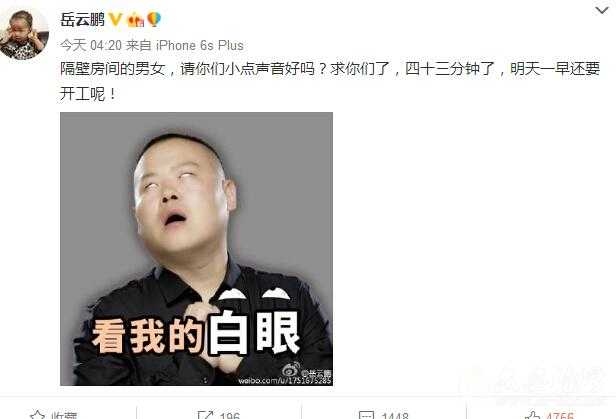Click the weibo.com watermark on the image
616x419 pixels.
[x=284, y=381]
